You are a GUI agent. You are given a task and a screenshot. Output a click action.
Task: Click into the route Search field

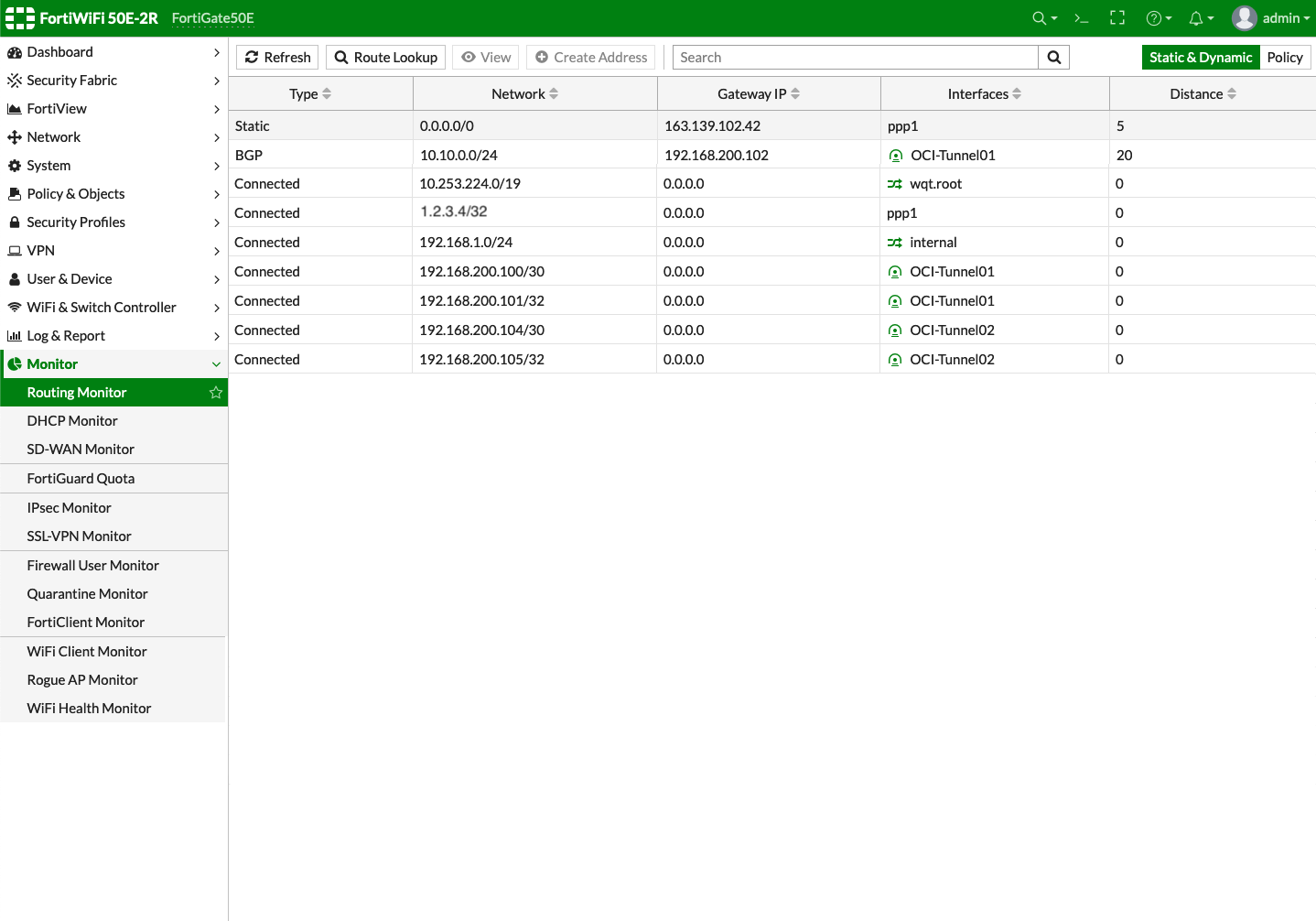tap(856, 58)
